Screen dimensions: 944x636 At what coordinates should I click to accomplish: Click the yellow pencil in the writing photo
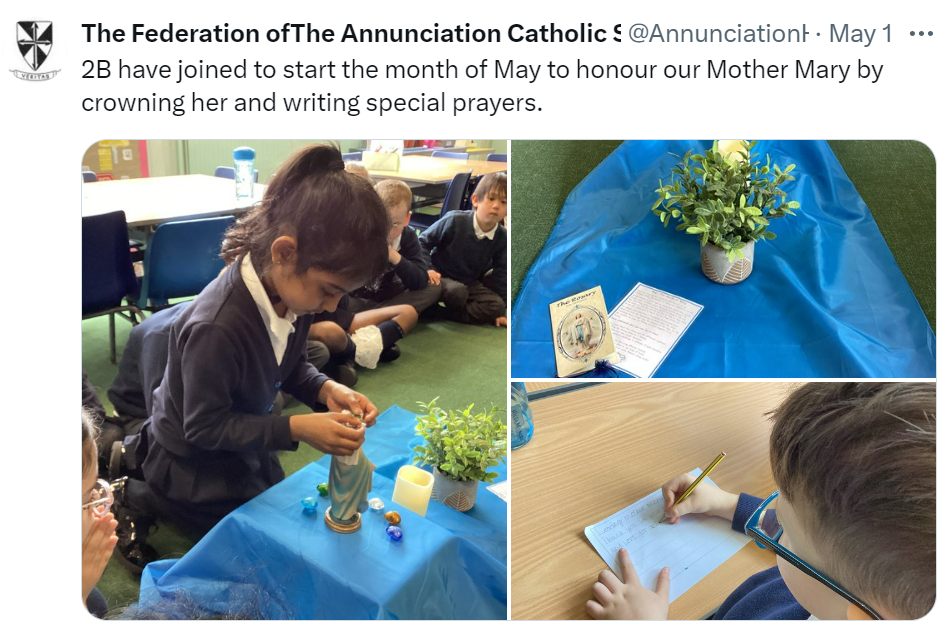(x=693, y=487)
